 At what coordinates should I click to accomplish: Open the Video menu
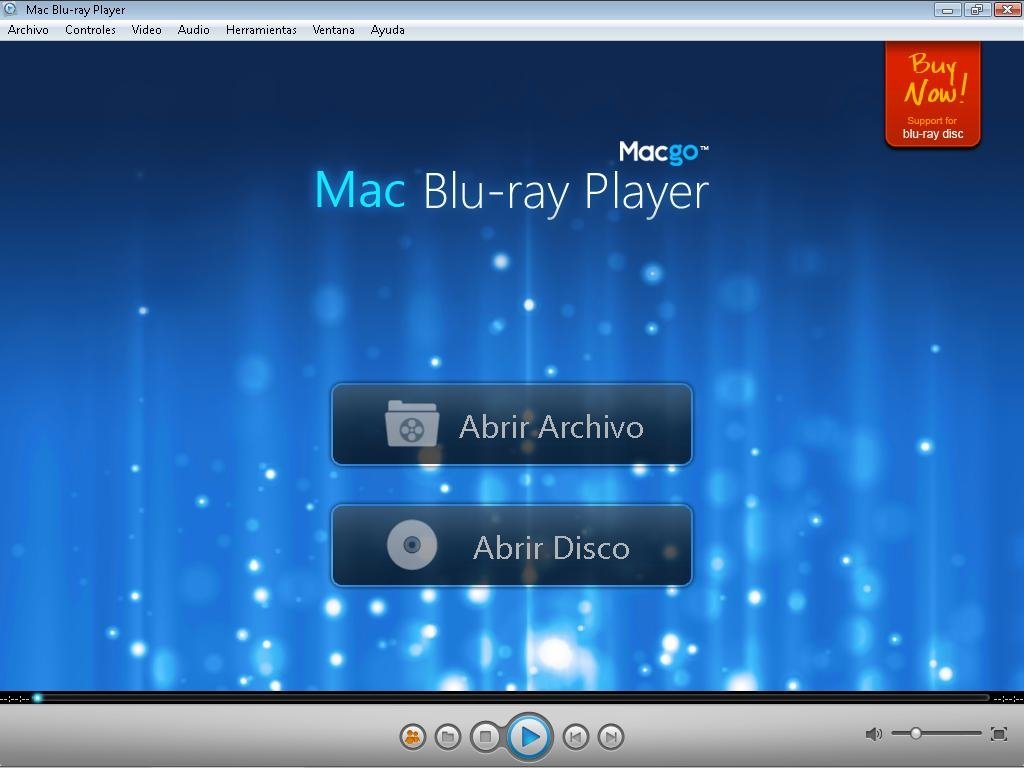(x=146, y=30)
